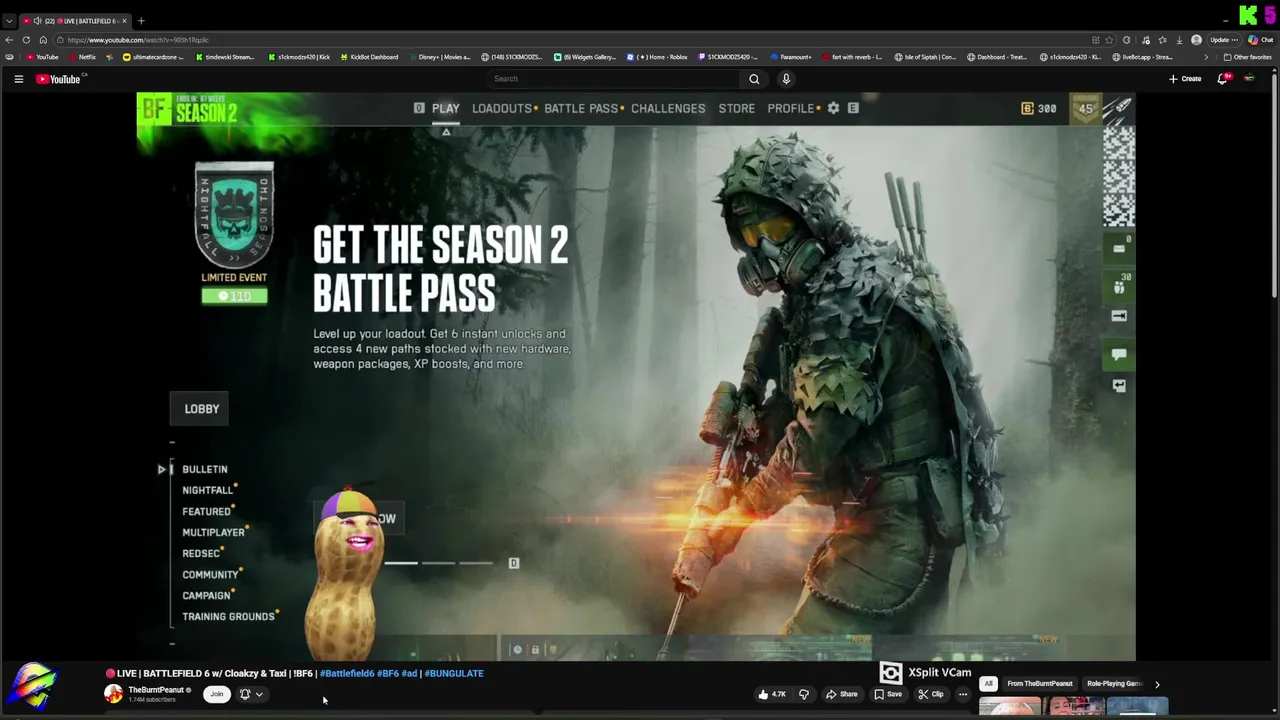Open the Other favorites folder
This screenshot has width=1280, height=720.
1247,57
